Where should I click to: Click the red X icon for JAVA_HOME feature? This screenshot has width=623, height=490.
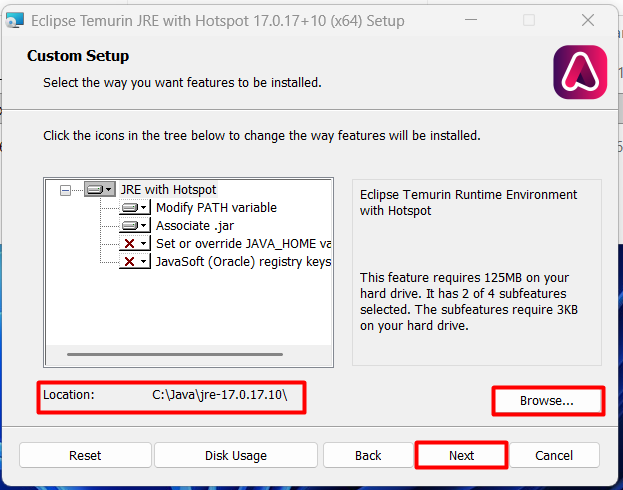(134, 243)
